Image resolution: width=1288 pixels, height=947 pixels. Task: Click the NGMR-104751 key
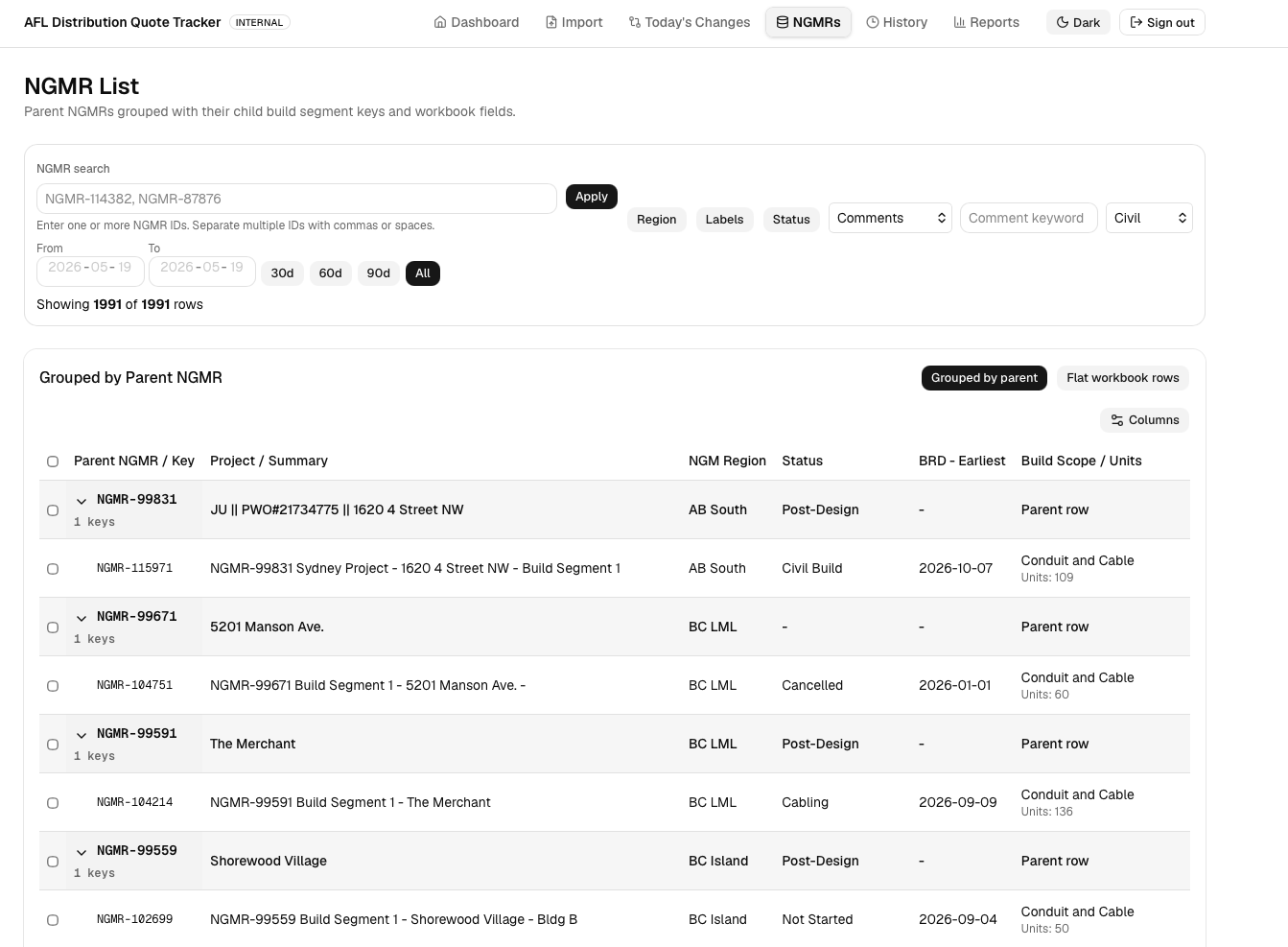coord(134,685)
